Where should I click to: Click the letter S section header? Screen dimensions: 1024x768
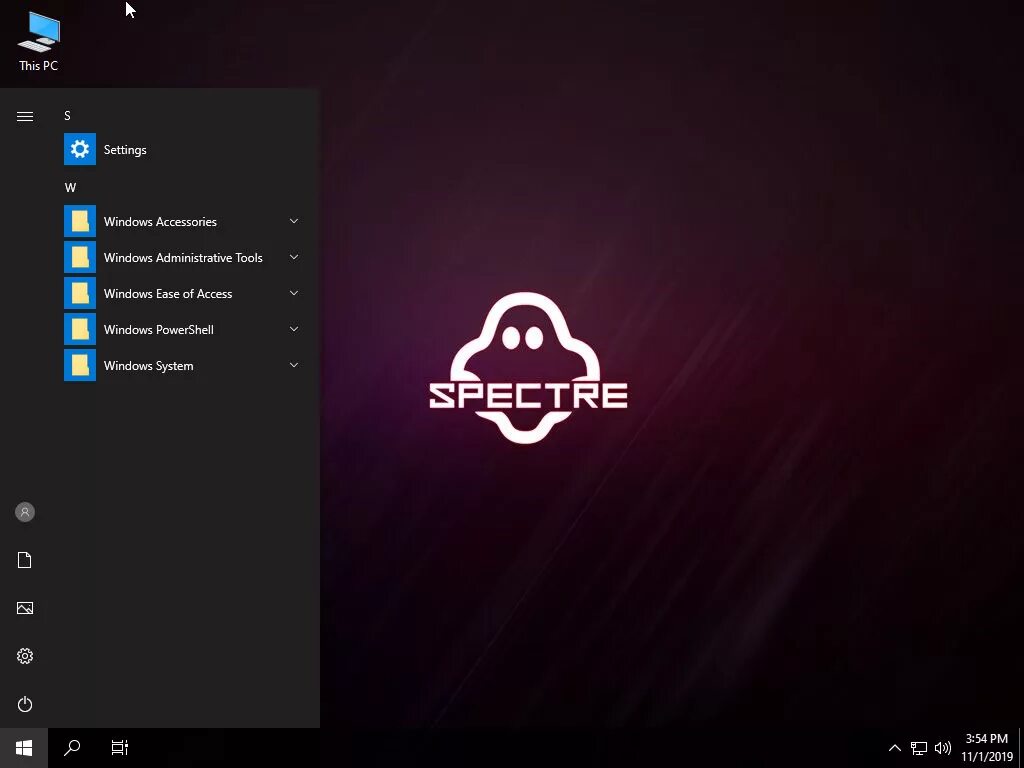coord(67,116)
